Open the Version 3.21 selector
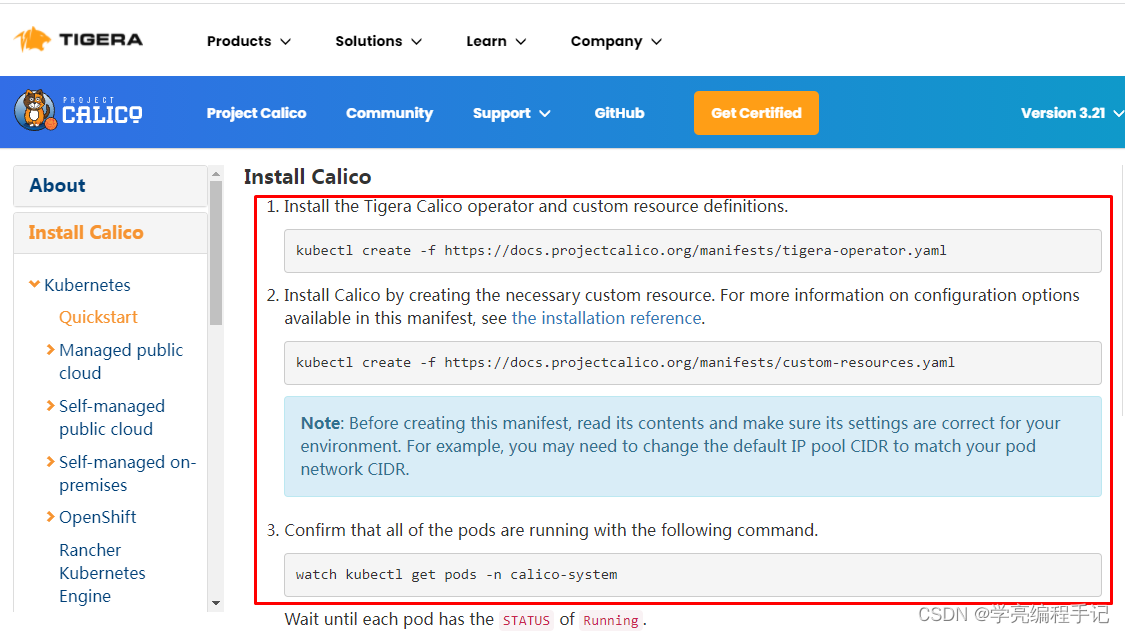The width and height of the screenshot is (1125, 633). click(x=1072, y=113)
